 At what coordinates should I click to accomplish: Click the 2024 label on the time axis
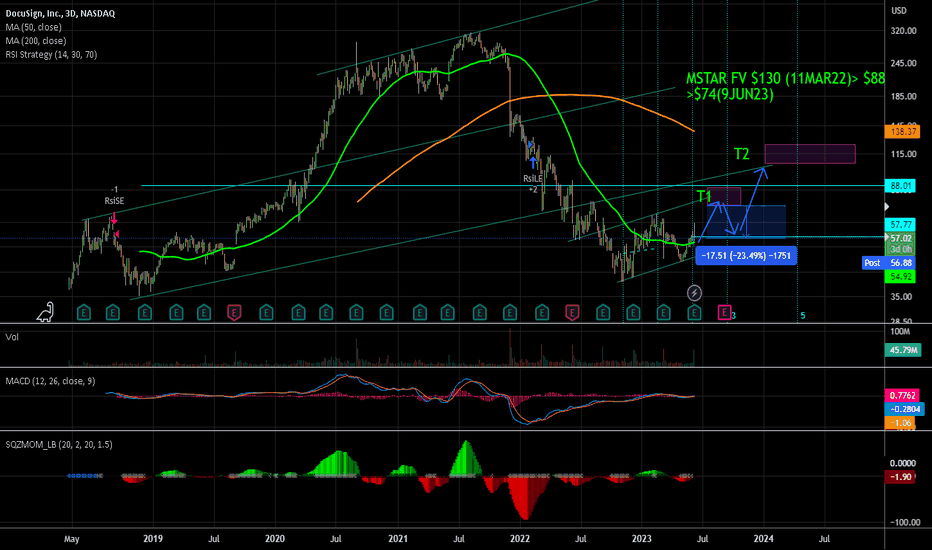(x=763, y=539)
